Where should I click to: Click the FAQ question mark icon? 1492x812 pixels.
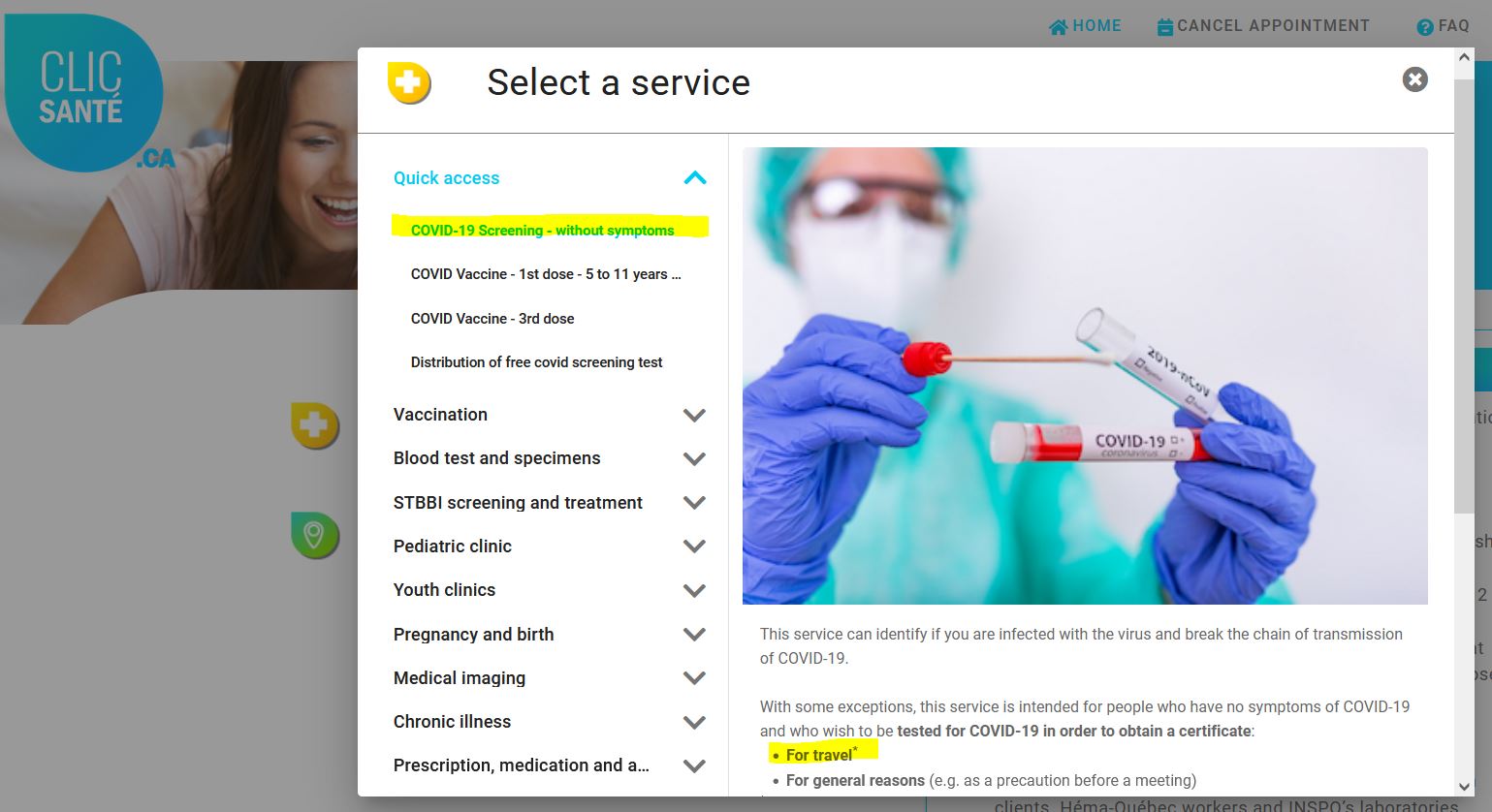1424,27
